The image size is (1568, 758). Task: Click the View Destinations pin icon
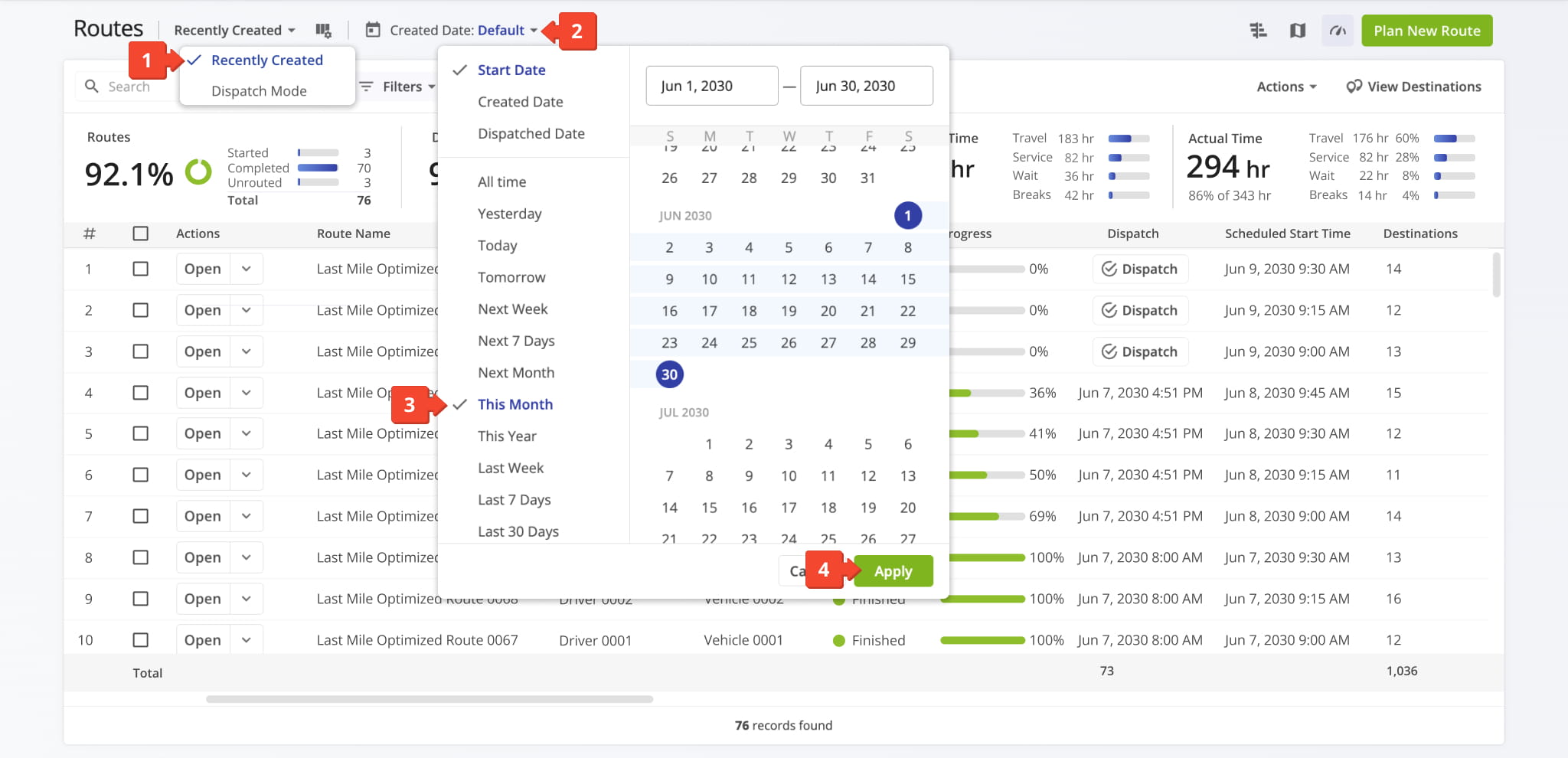(x=1354, y=87)
